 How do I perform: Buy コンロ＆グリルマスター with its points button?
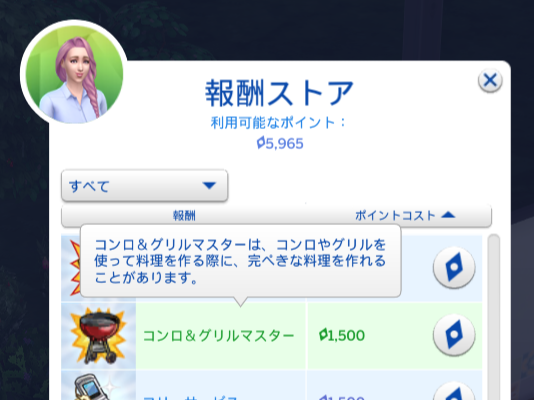coord(454,335)
